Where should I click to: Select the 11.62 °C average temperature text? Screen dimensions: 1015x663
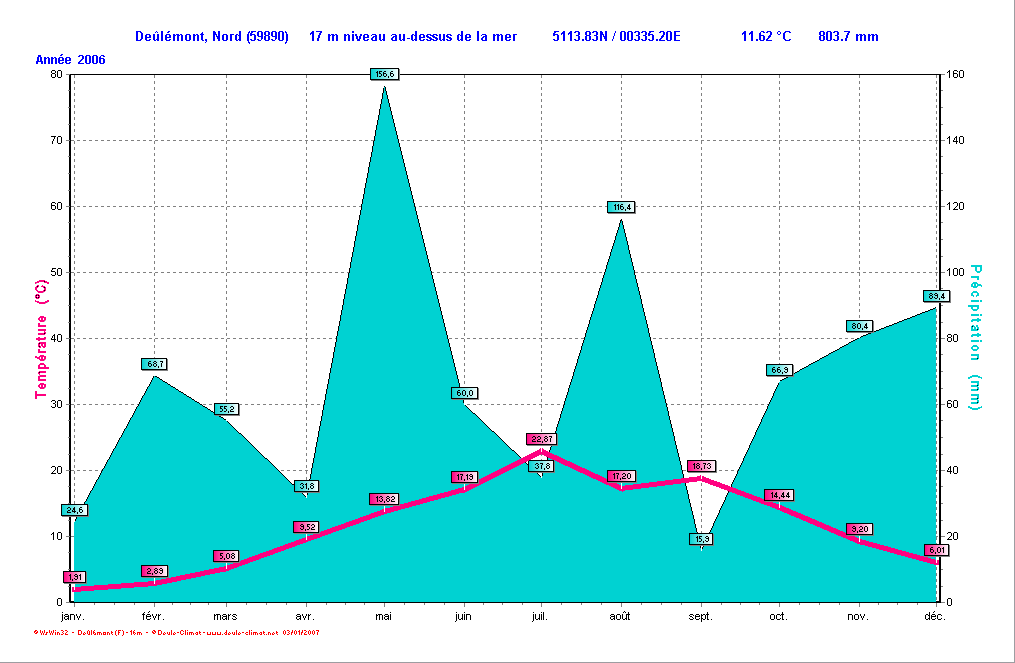point(765,37)
